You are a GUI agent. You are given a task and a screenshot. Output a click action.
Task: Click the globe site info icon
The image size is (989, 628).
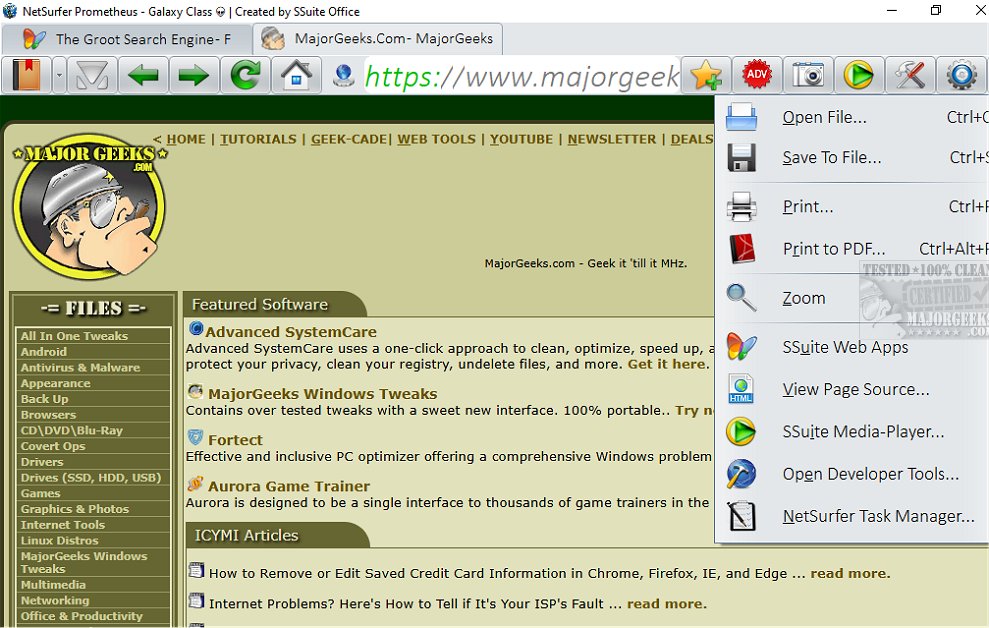pyautogui.click(x=344, y=76)
